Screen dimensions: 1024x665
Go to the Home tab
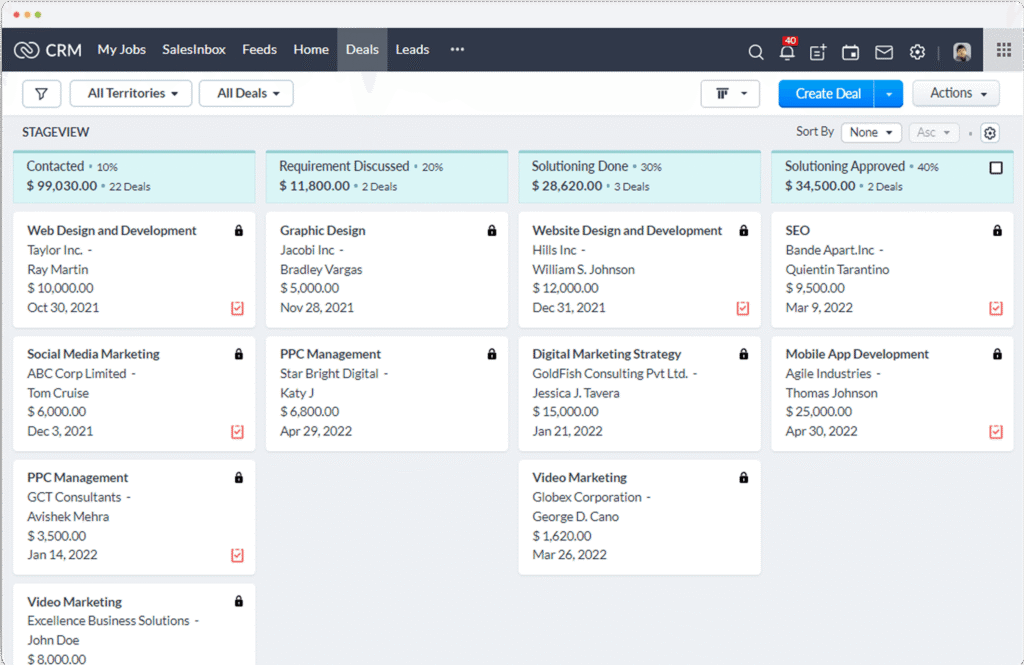pyautogui.click(x=311, y=50)
